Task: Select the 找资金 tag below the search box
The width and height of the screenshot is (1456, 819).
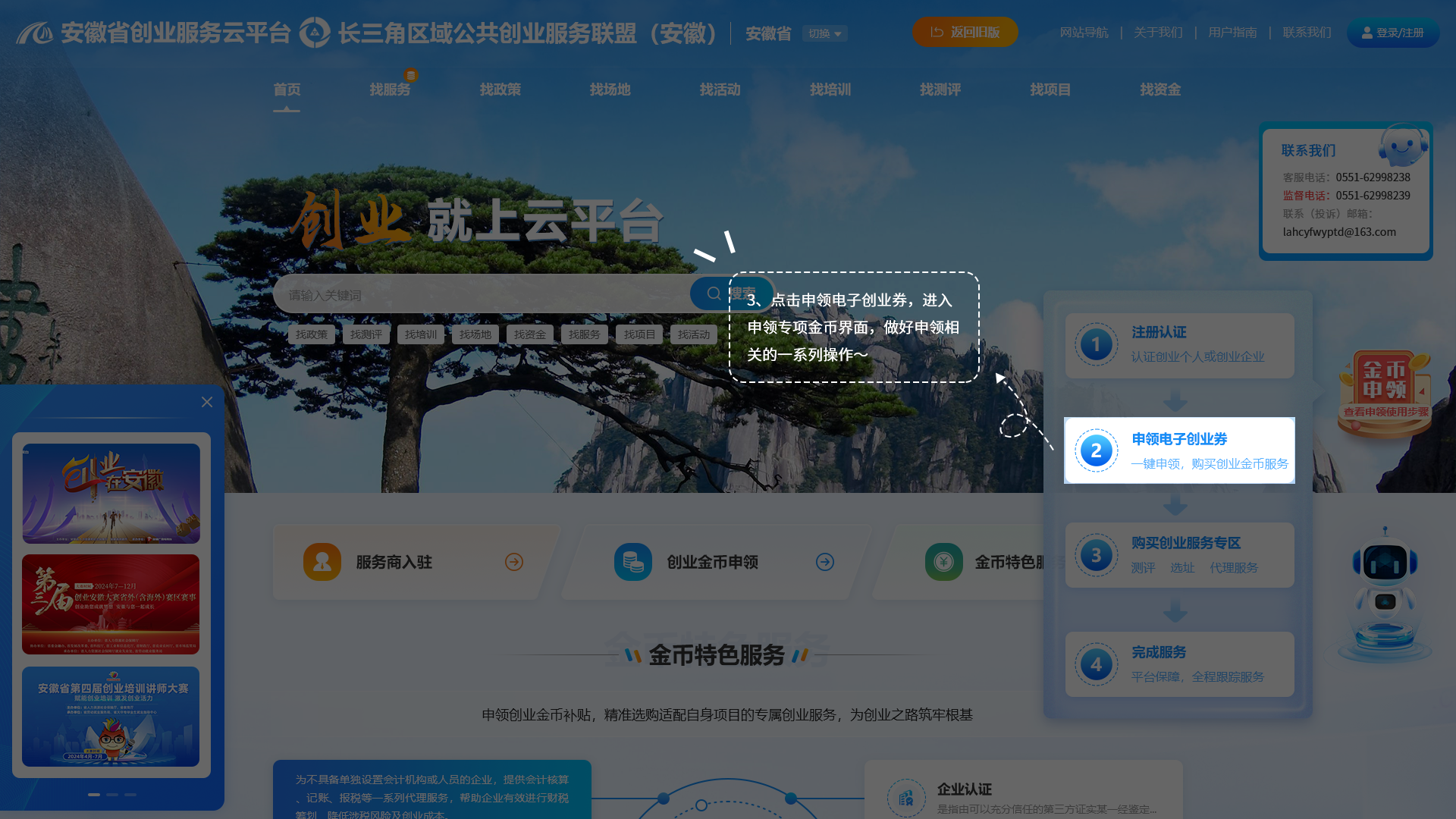Action: pos(530,334)
